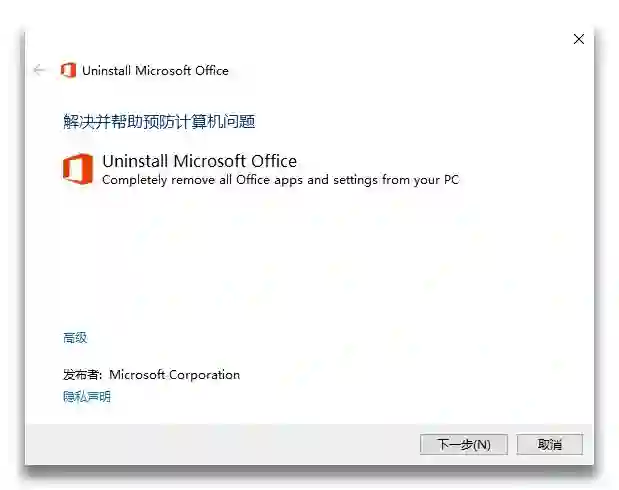This screenshot has height=490, width=619.
Task: Close the Uninstall Microsoft Office dialog
Action: (578, 39)
